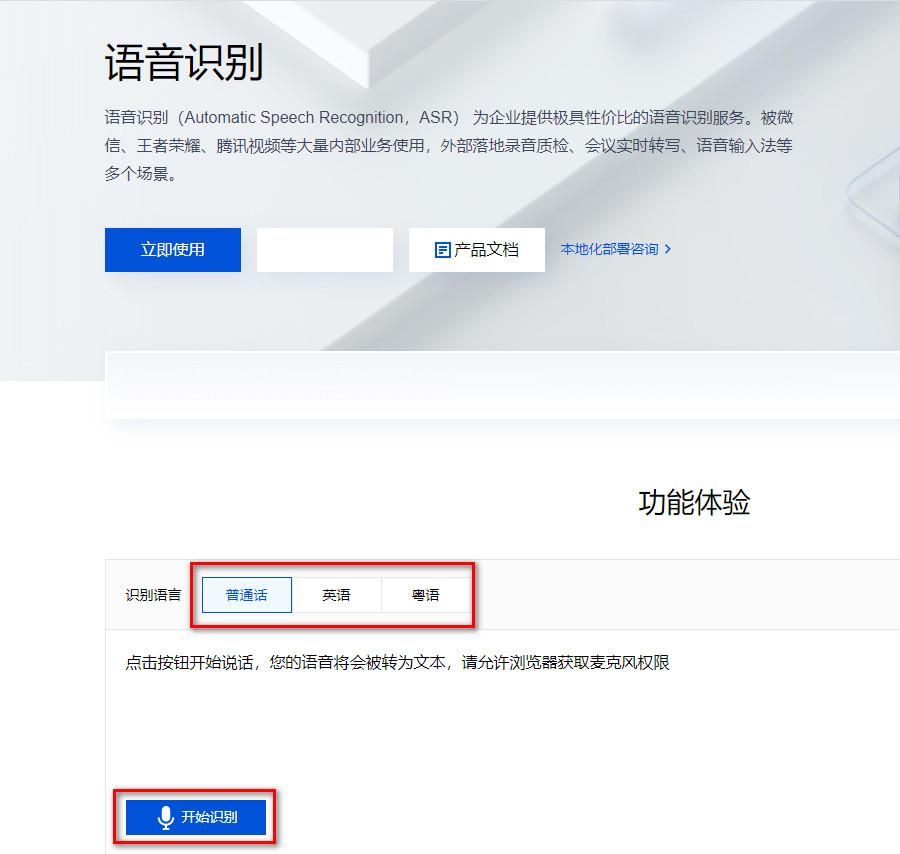Select the 普通话 language tab
900x854 pixels.
[x=247, y=595]
